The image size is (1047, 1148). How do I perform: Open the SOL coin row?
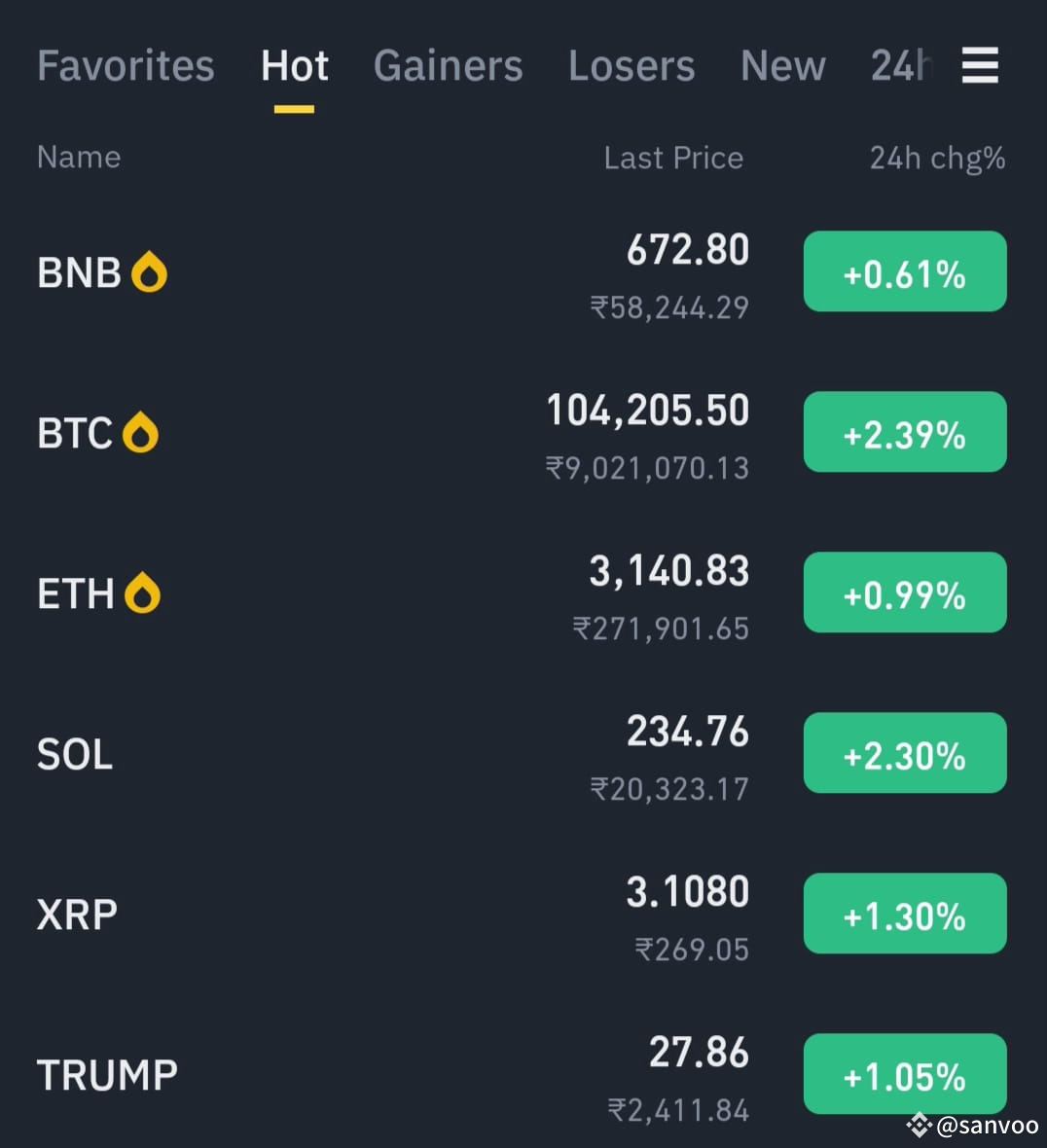tap(523, 753)
